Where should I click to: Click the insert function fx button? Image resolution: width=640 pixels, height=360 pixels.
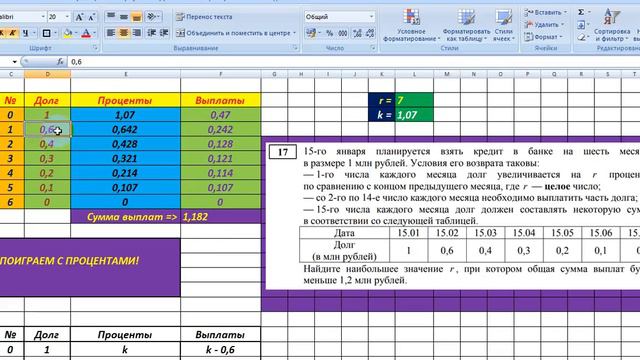pos(60,62)
